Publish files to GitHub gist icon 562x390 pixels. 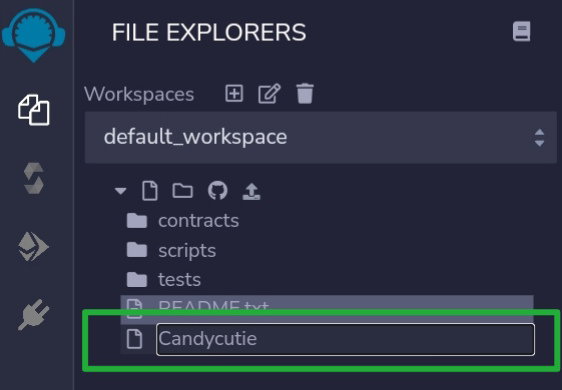pos(218,190)
